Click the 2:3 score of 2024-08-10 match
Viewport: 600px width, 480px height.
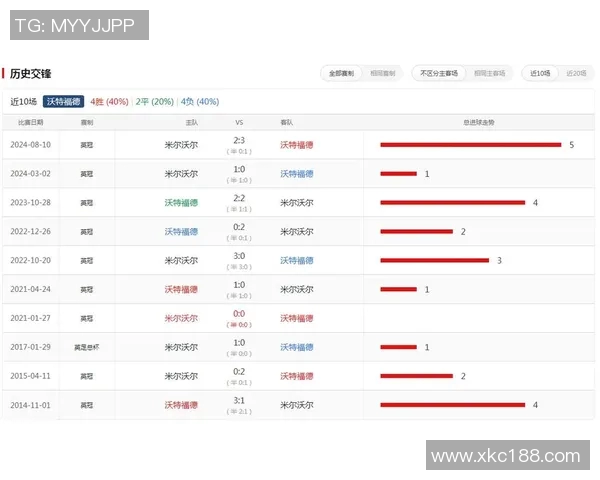[239, 140]
